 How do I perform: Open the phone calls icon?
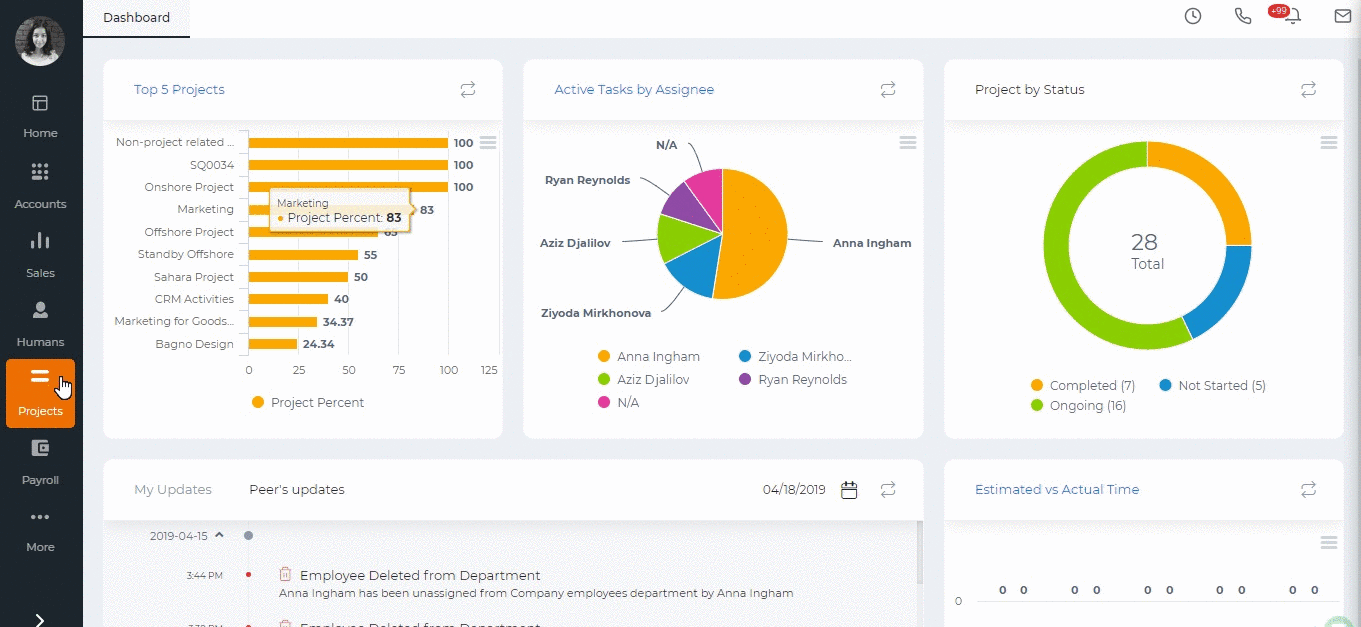pos(1243,16)
